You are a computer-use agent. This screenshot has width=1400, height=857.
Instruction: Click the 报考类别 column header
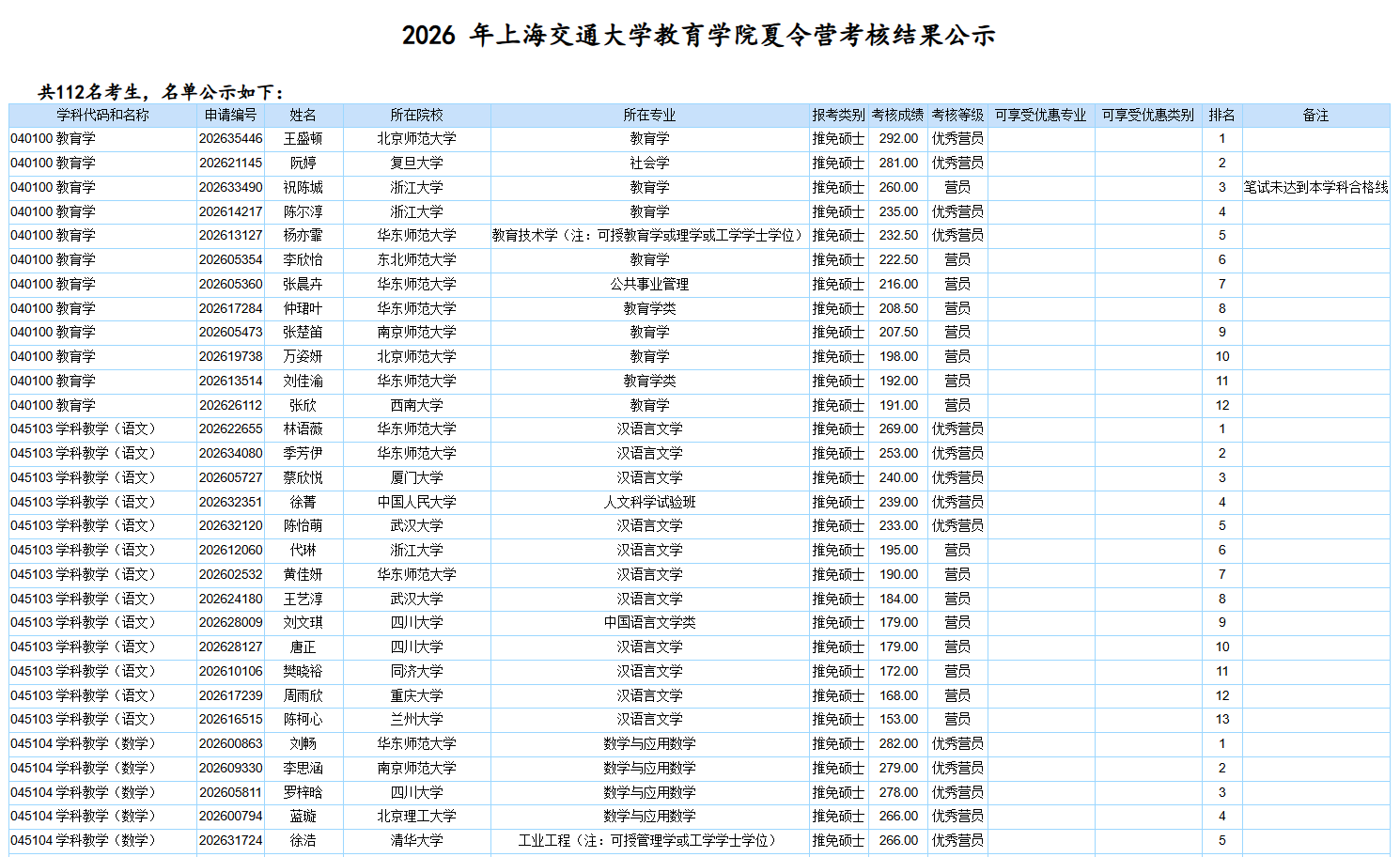838,115
